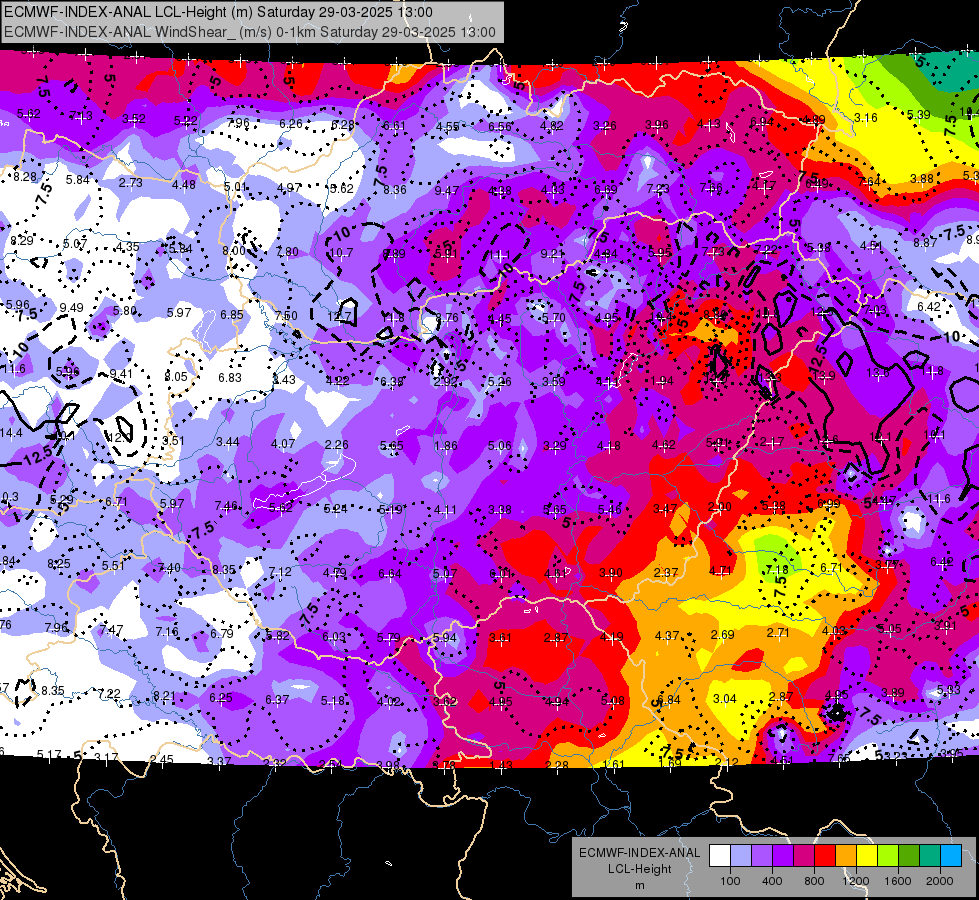
Task: Select the red legend color swatch
Action: [825, 856]
